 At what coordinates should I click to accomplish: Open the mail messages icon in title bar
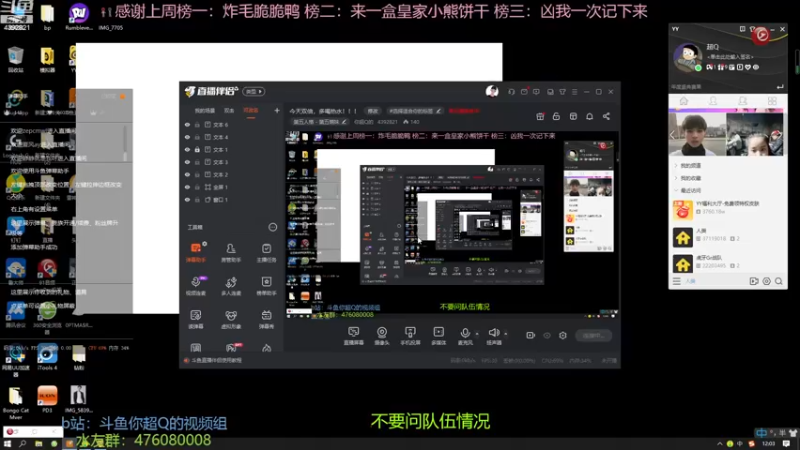(524, 92)
